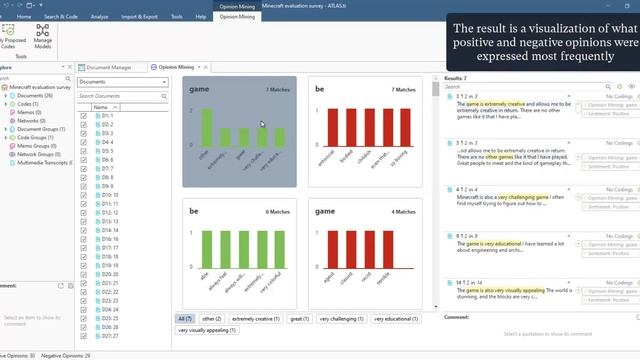Expand the Document Groups (1) tree node
The width and height of the screenshot is (640, 360).
coord(6,129)
